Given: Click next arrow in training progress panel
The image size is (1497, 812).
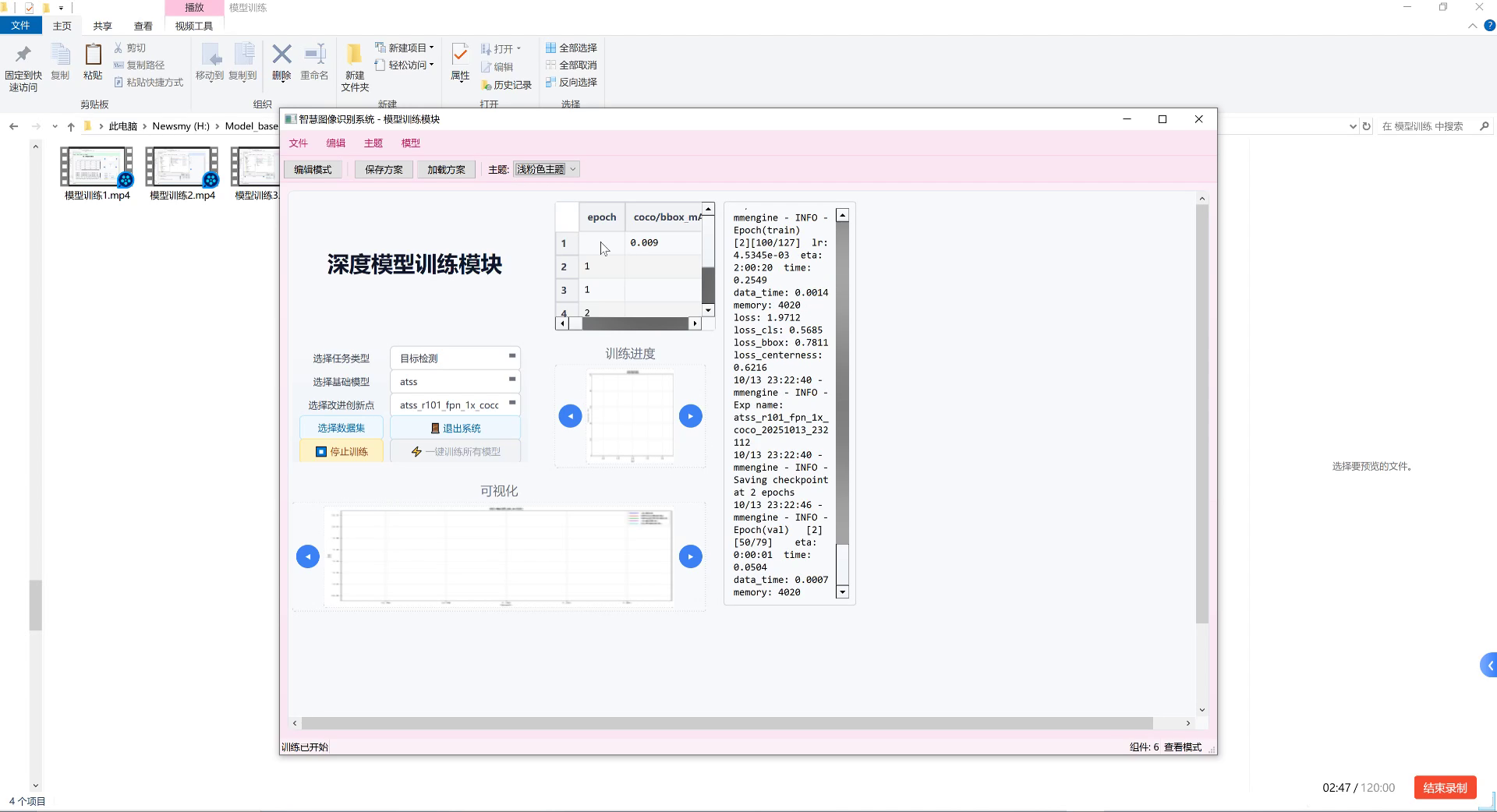Looking at the screenshot, I should tap(690, 416).
